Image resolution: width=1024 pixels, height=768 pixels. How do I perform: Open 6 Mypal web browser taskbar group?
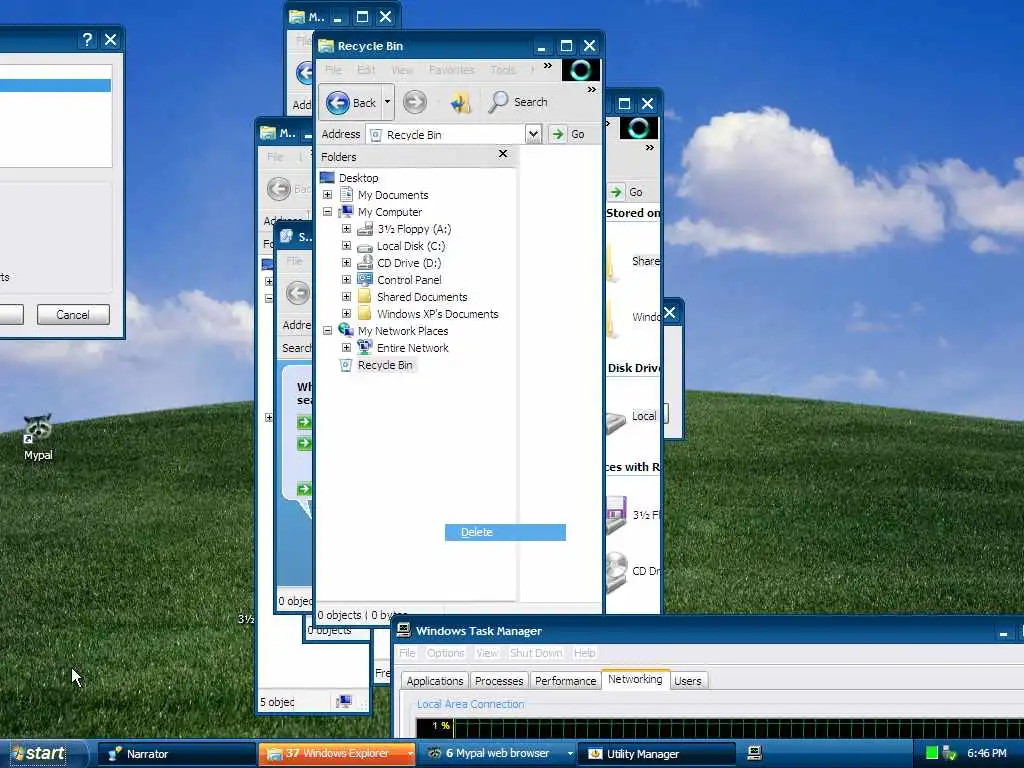click(497, 754)
